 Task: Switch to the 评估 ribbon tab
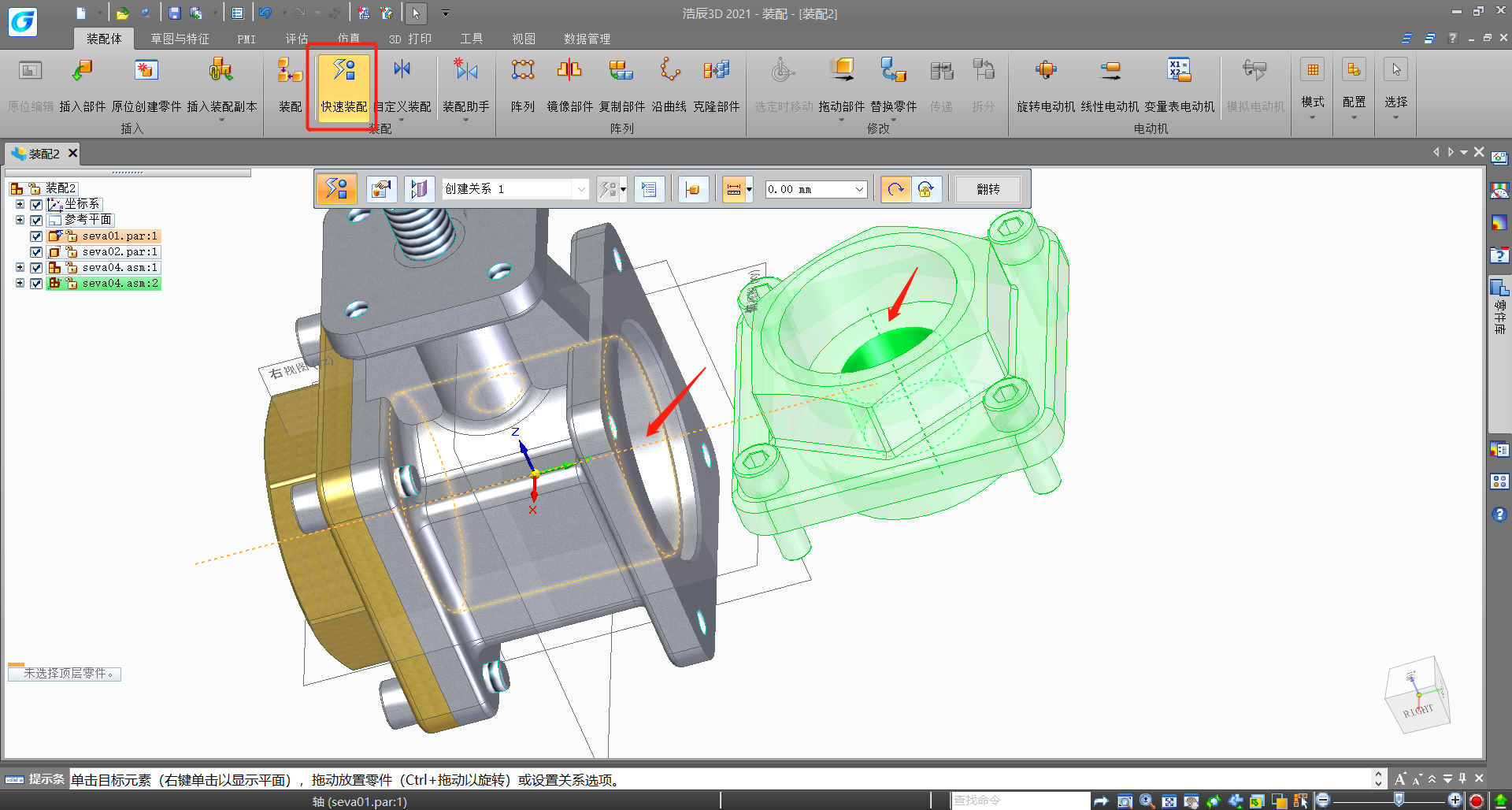[x=297, y=39]
